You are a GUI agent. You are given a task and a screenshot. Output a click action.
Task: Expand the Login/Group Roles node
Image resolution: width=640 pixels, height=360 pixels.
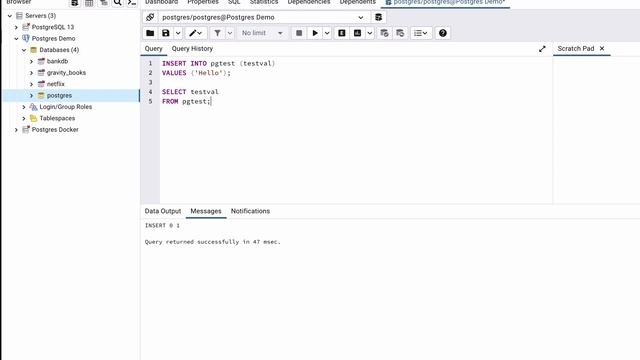coord(24,107)
